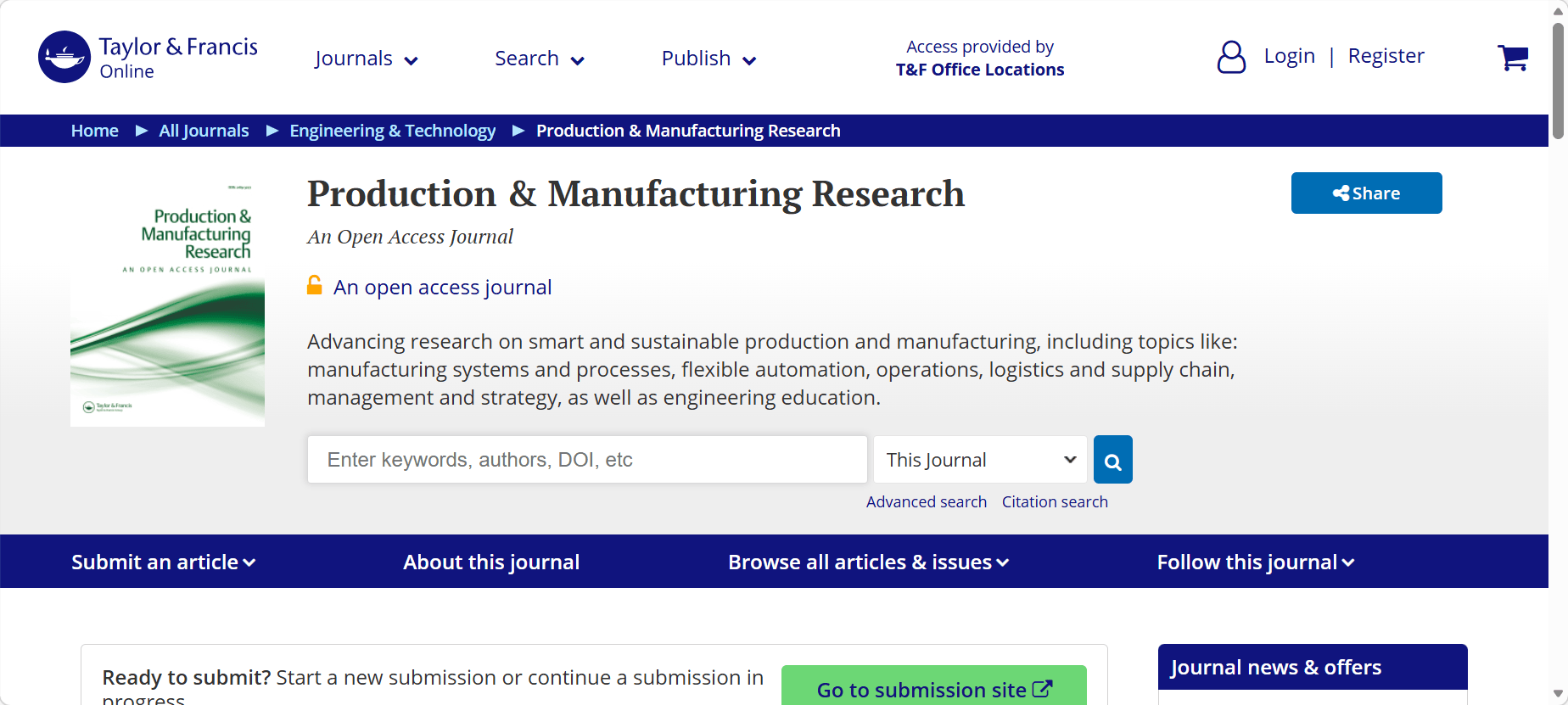The height and width of the screenshot is (705, 1568).
Task: Expand Follow this journal menu
Action: 1256,562
